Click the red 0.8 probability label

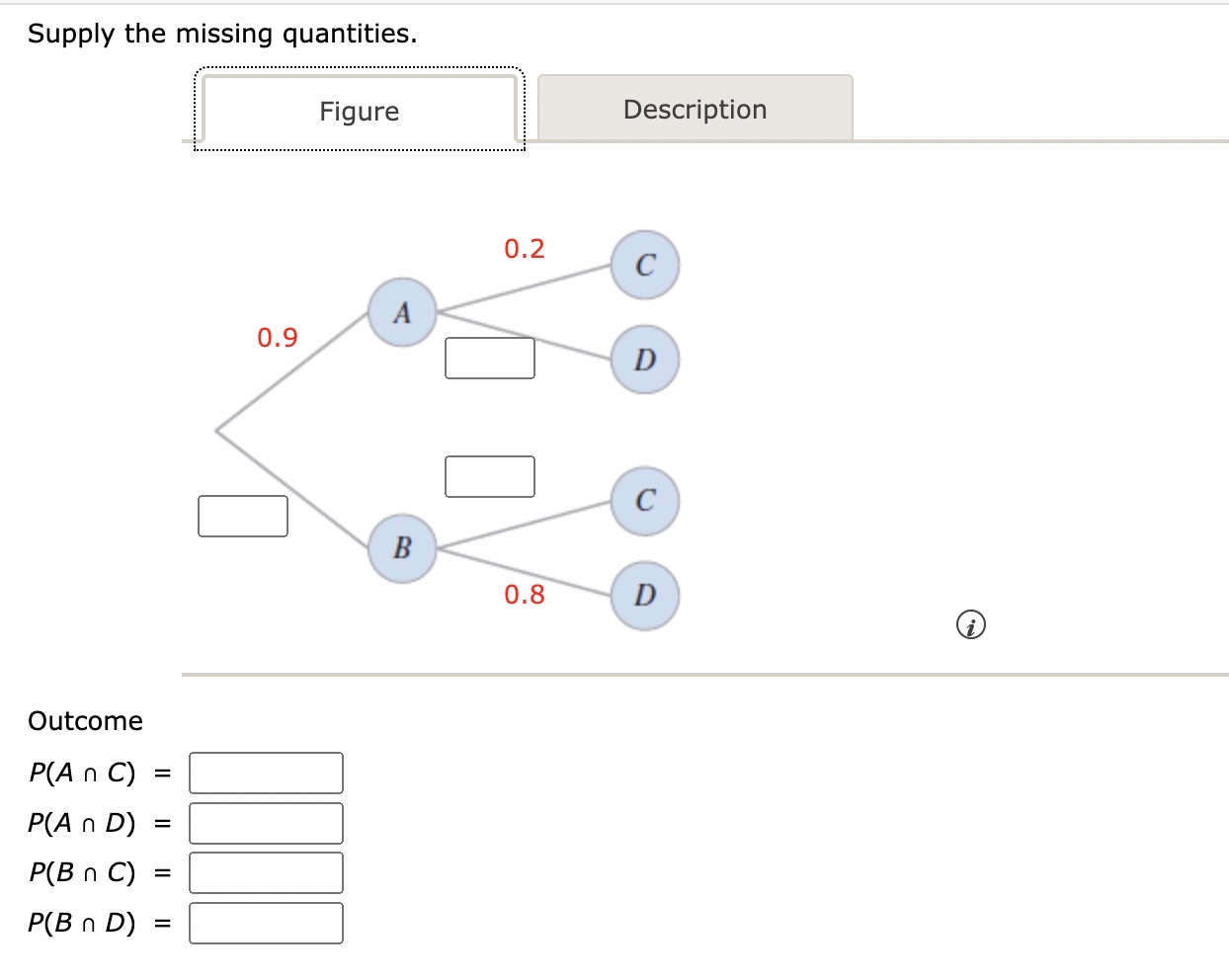coord(526,594)
